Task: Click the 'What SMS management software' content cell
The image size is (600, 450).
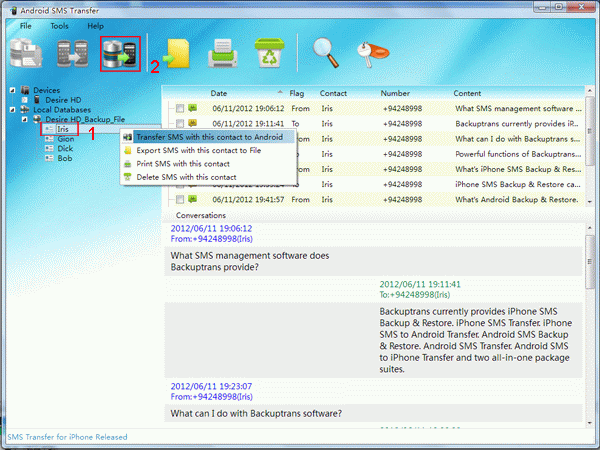Action: [x=518, y=109]
